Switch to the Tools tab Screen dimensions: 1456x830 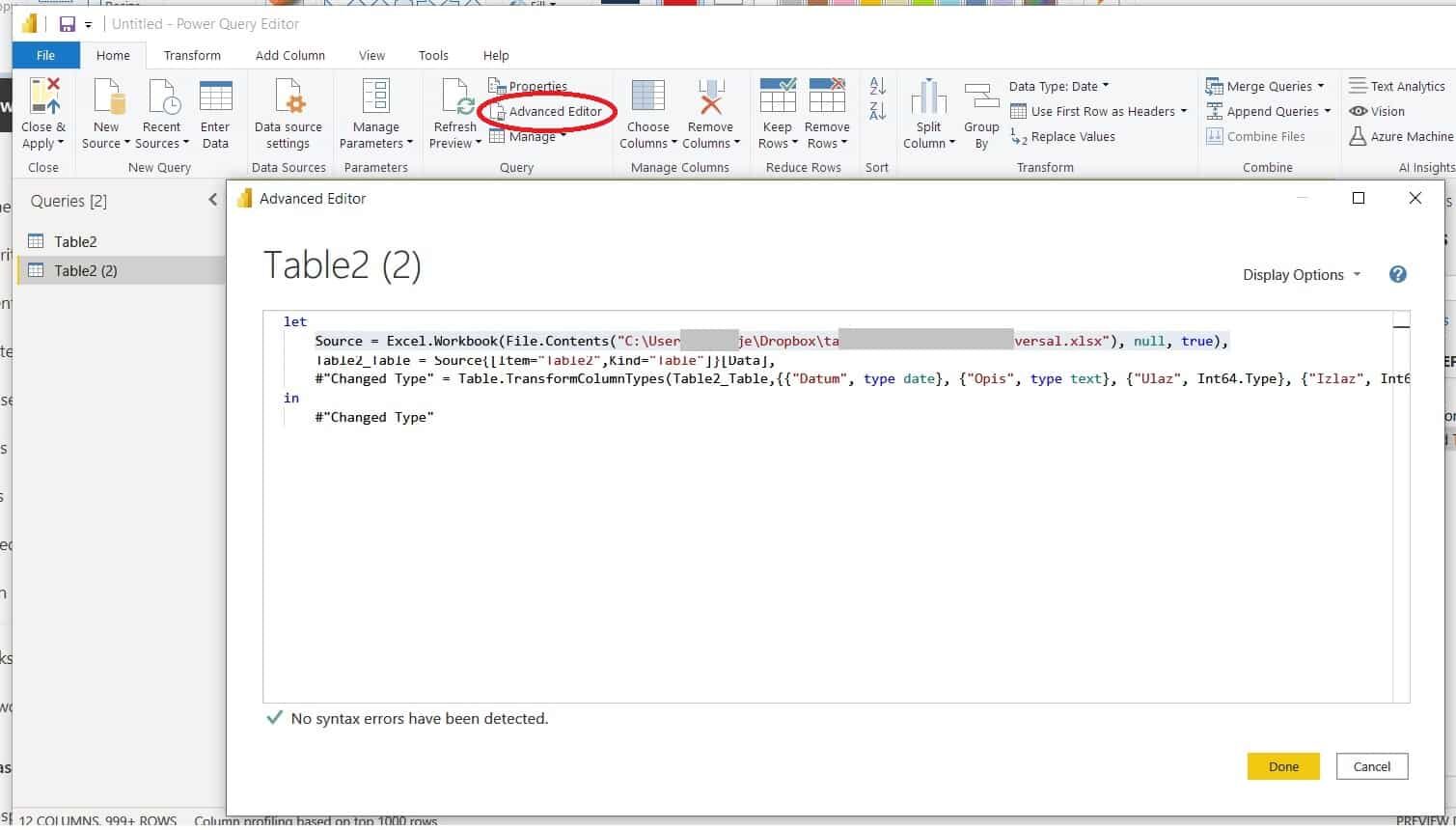tap(433, 55)
